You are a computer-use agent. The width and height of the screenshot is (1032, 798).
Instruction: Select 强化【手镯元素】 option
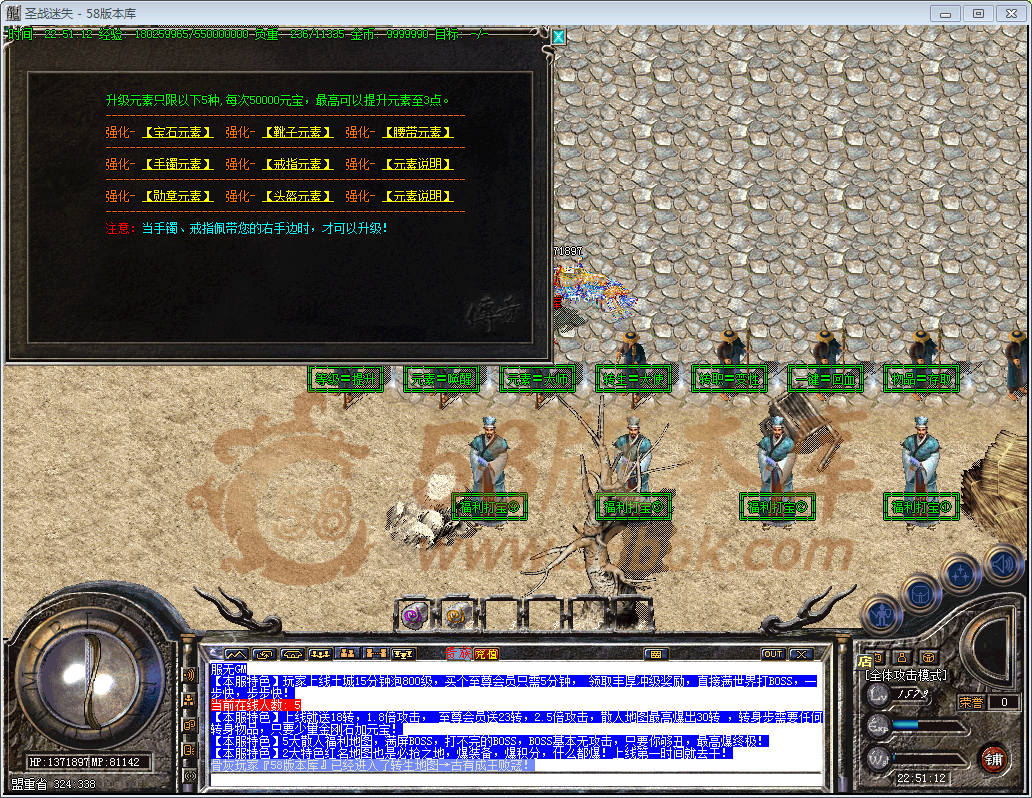point(178,164)
